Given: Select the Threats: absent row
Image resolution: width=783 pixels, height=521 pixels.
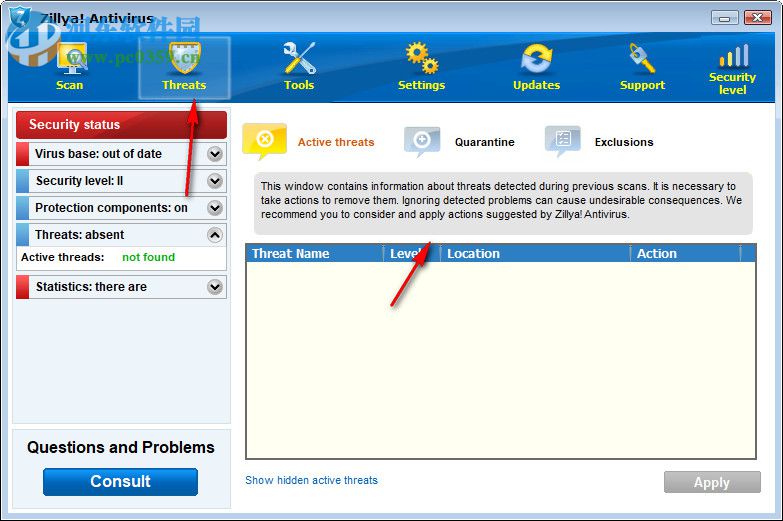Looking at the screenshot, I should click(x=121, y=235).
